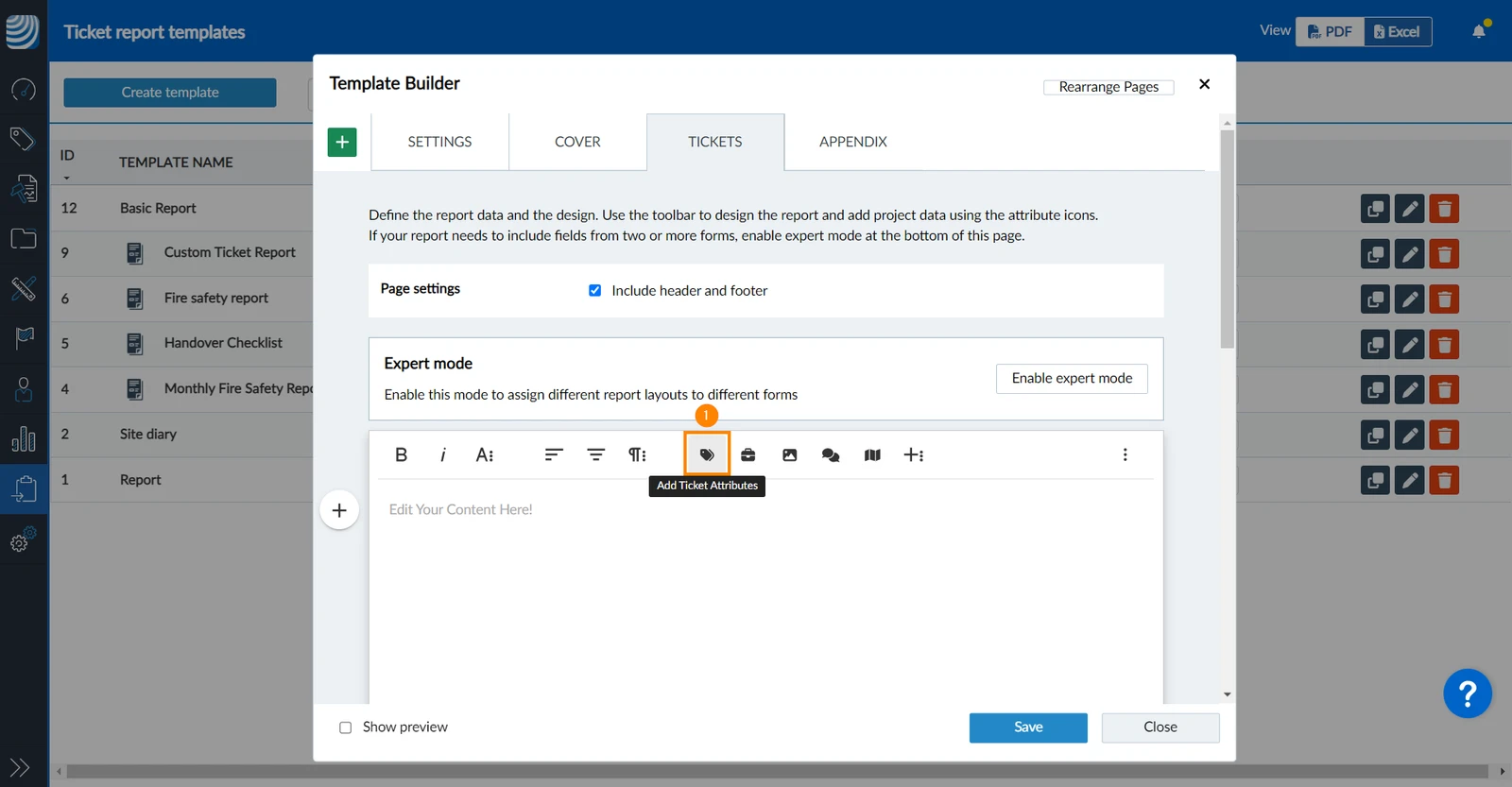Switch view to PDF
The width and height of the screenshot is (1512, 787).
1330,32
